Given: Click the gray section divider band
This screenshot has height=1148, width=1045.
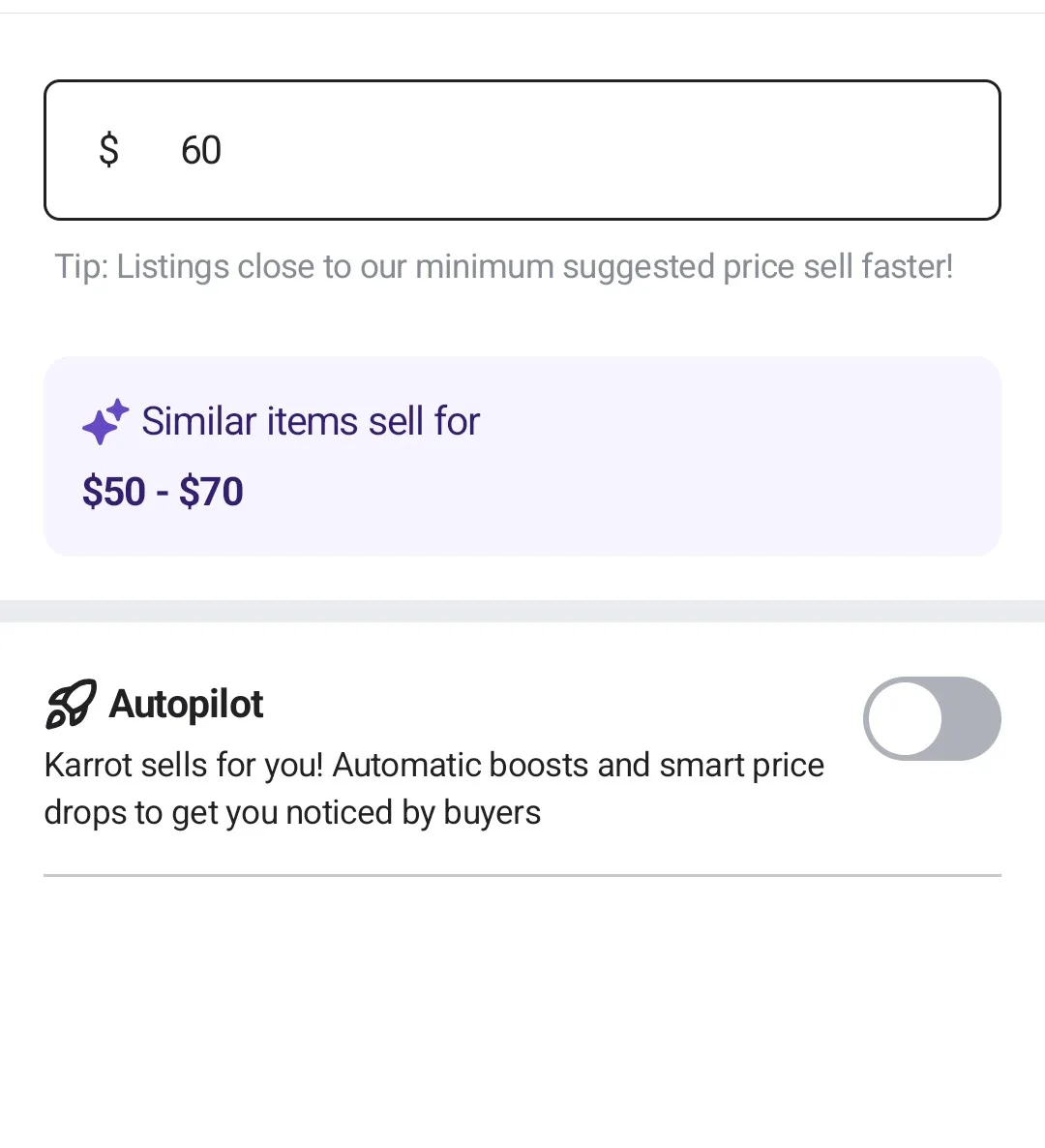Looking at the screenshot, I should (x=522, y=611).
